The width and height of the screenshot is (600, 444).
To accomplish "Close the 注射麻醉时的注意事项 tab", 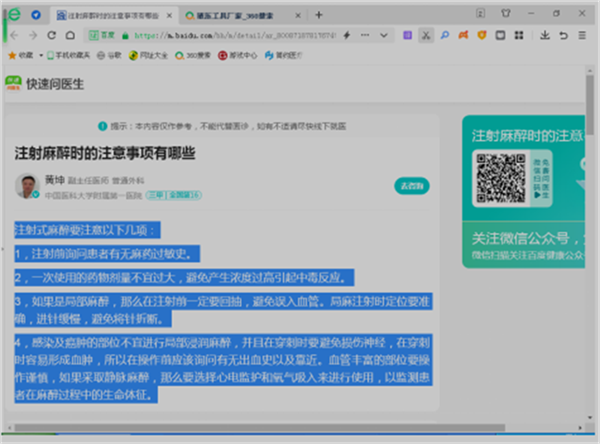I will [x=169, y=16].
